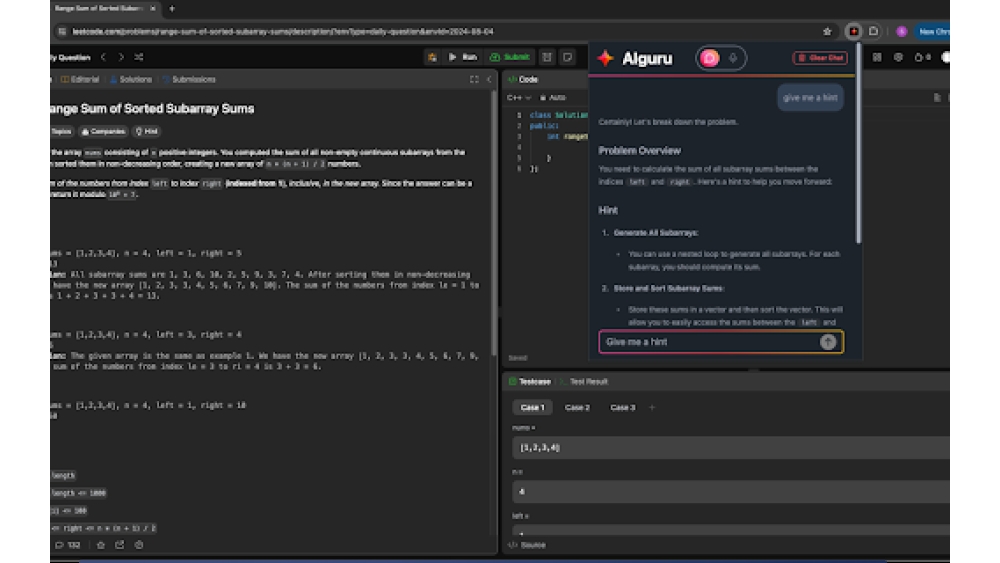1000x563 pixels.
Task: Reveal the problem Hint tag
Action: [147, 131]
